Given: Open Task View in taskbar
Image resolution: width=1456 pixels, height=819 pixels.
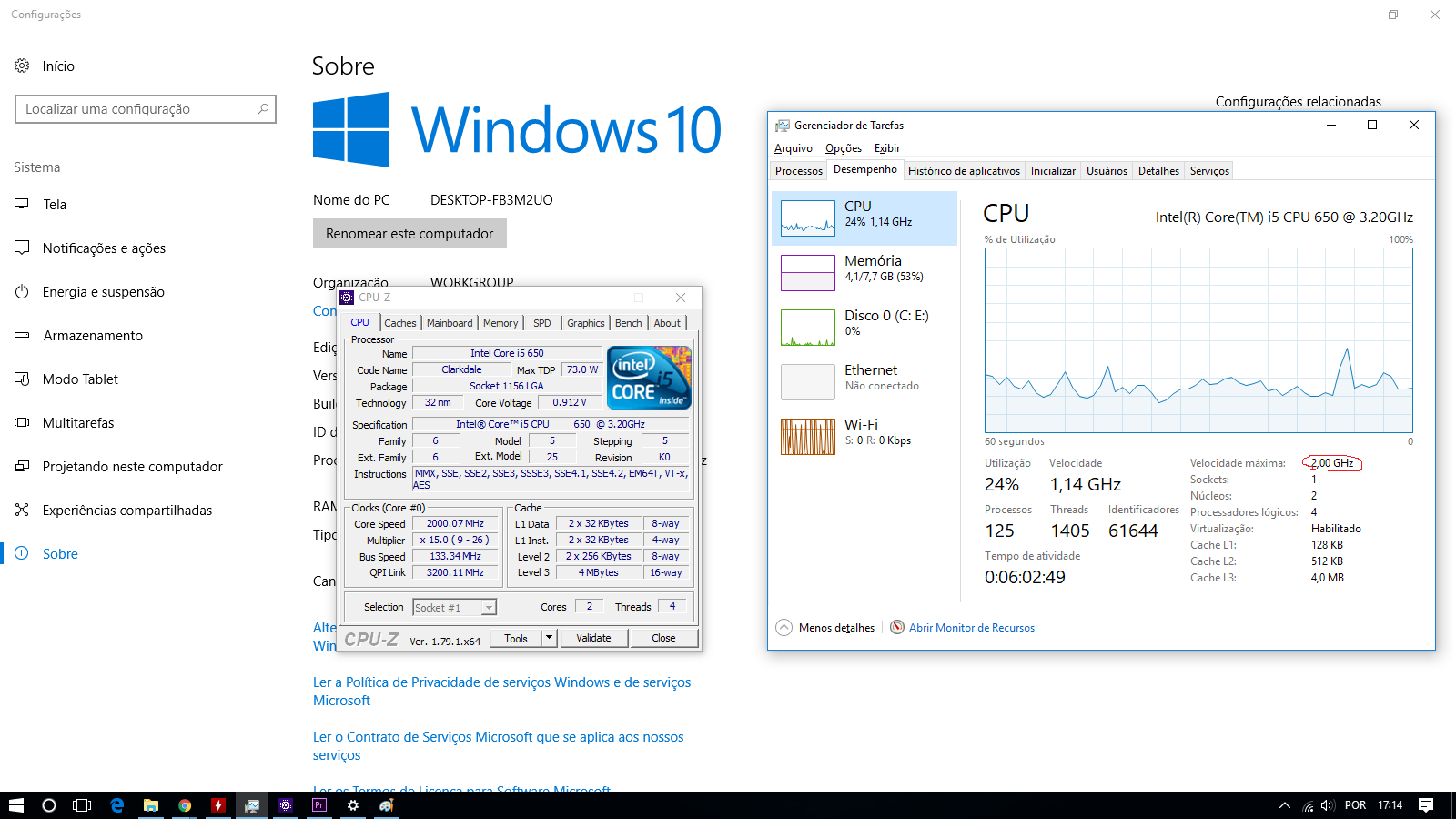Looking at the screenshot, I should click(x=82, y=805).
